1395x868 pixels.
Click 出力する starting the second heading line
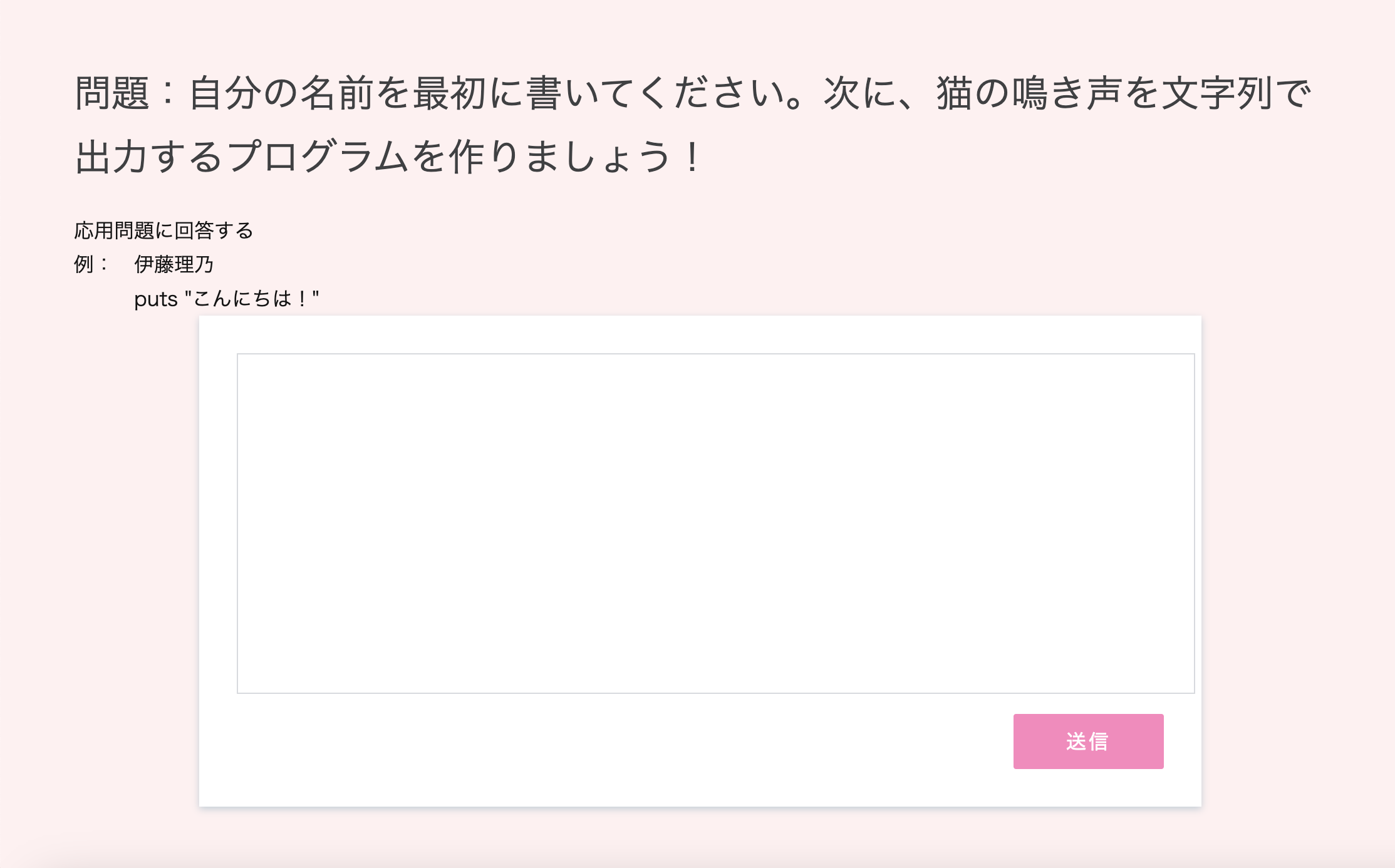(x=149, y=156)
